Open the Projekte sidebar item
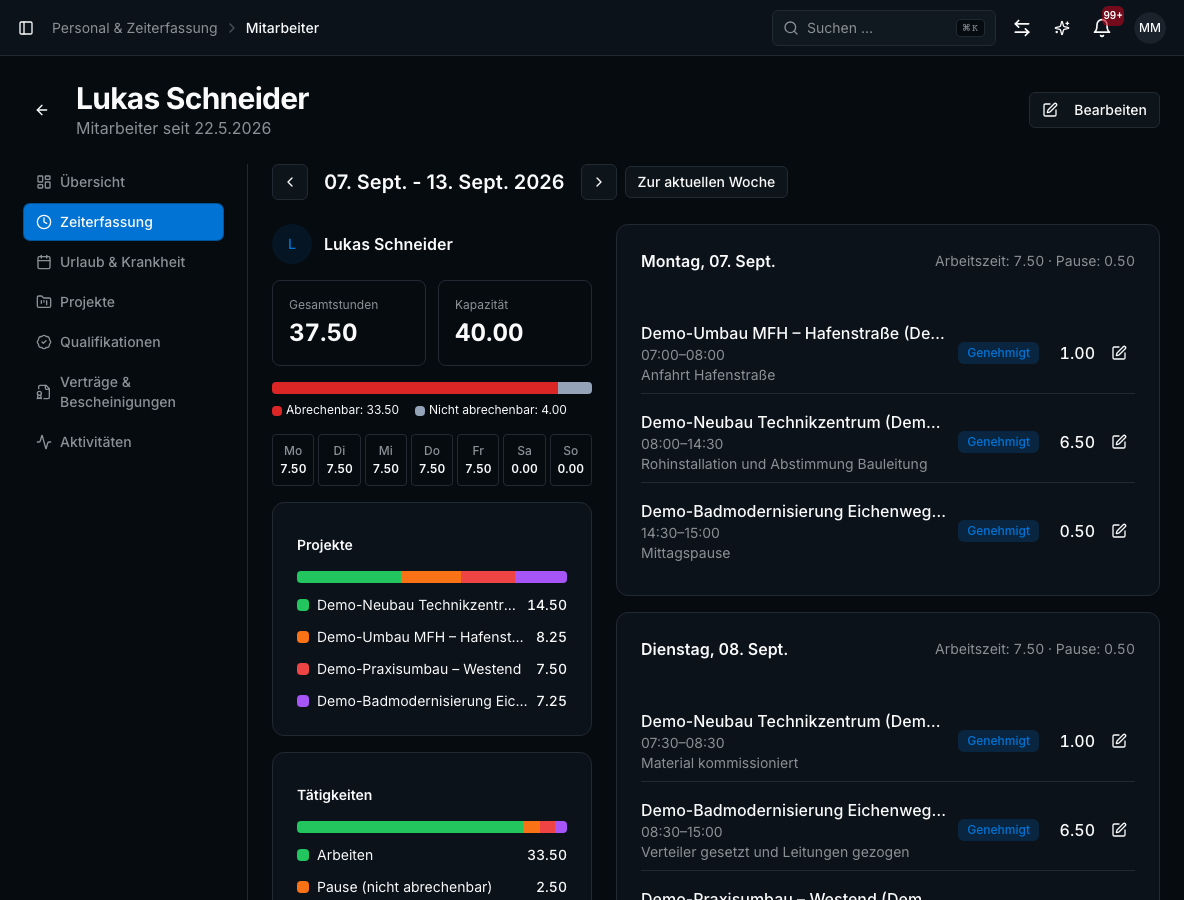 tap(124, 302)
